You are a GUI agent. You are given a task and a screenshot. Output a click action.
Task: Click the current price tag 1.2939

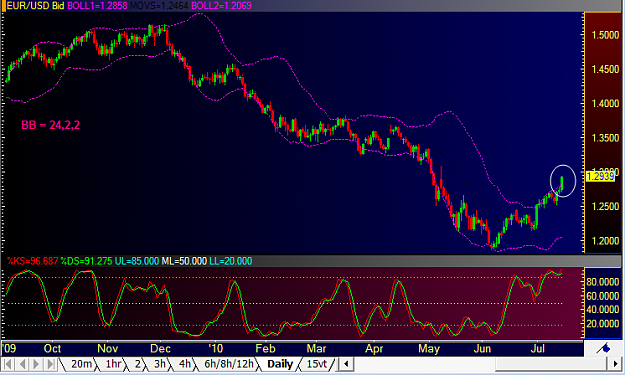601,176
